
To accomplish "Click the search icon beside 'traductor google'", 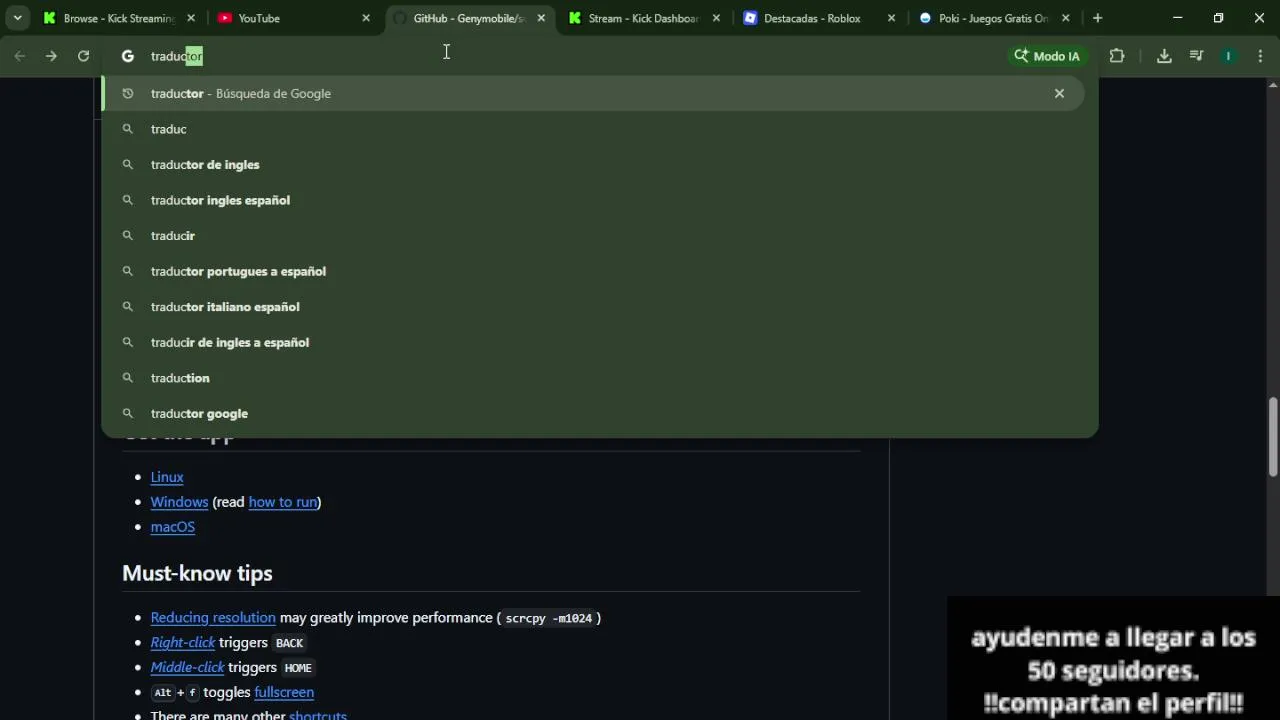I will pos(127,413).
